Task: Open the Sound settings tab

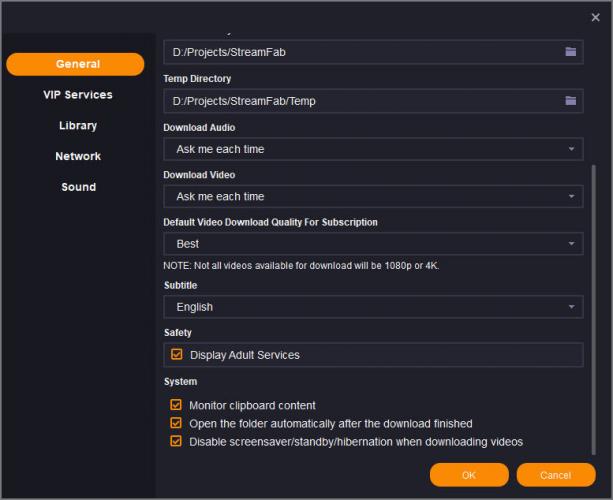Action: [x=77, y=187]
